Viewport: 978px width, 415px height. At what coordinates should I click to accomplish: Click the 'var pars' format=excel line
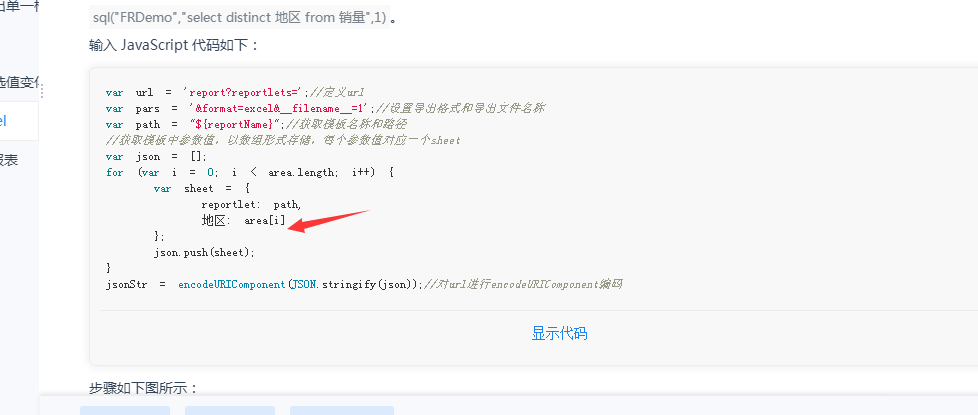coord(326,108)
